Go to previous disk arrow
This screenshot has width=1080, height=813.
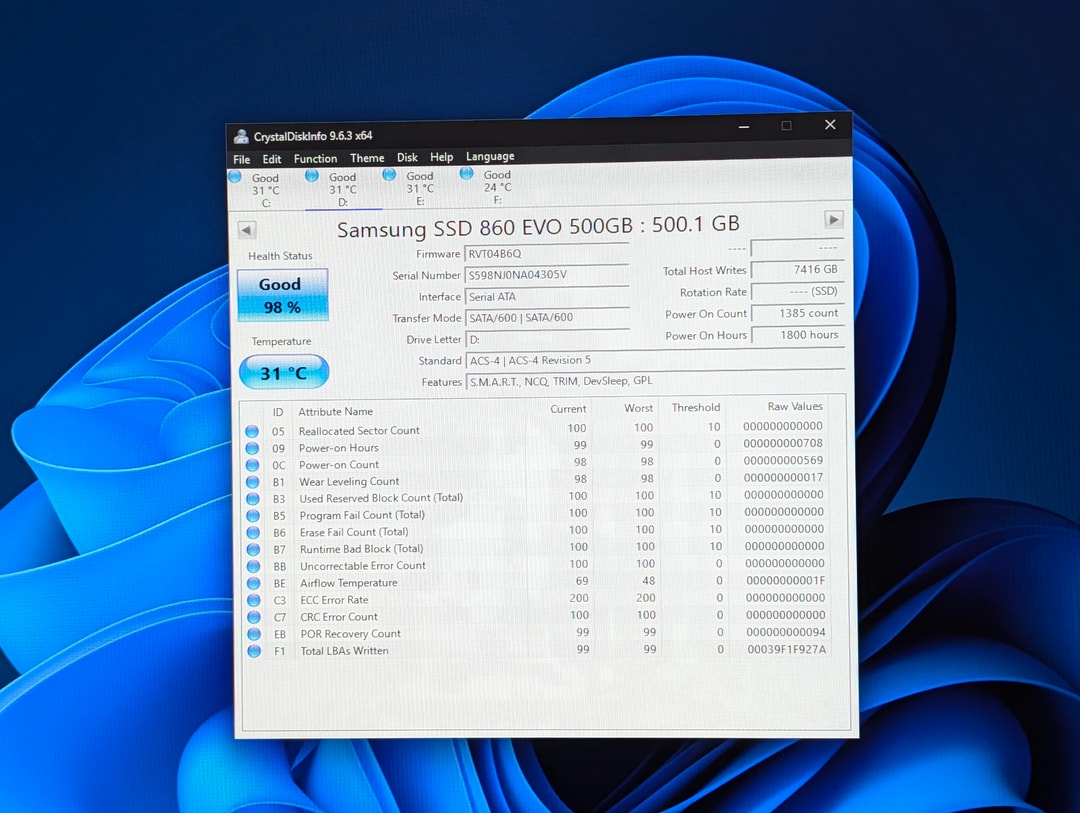coord(247,229)
